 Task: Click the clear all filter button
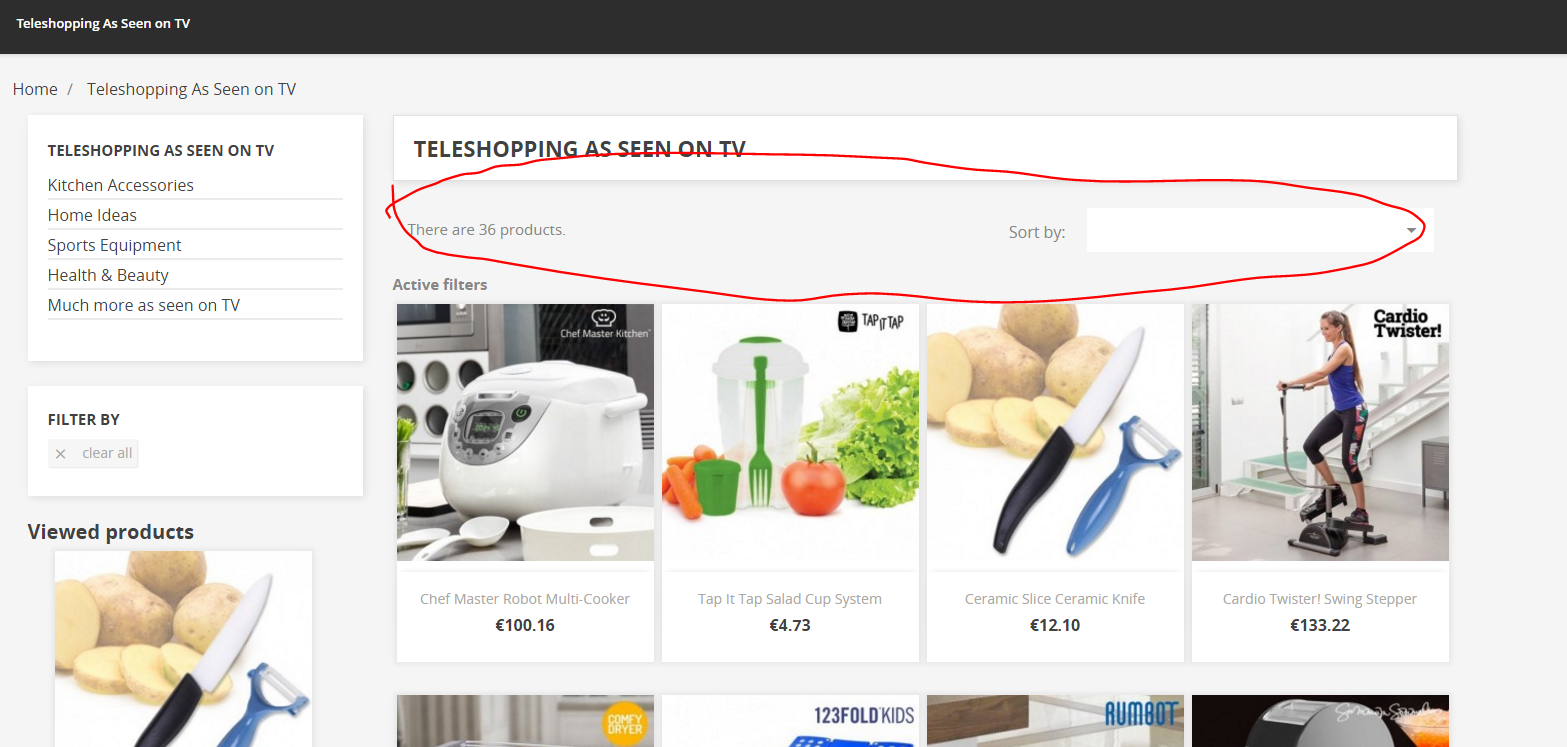93,453
